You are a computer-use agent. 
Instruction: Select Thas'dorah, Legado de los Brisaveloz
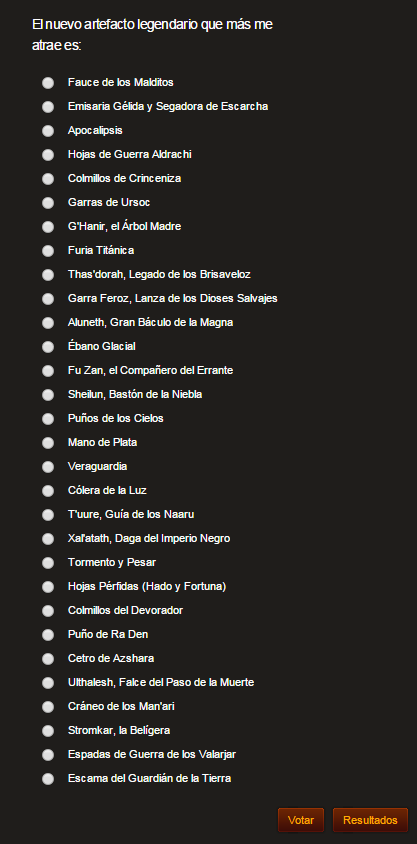point(48,275)
